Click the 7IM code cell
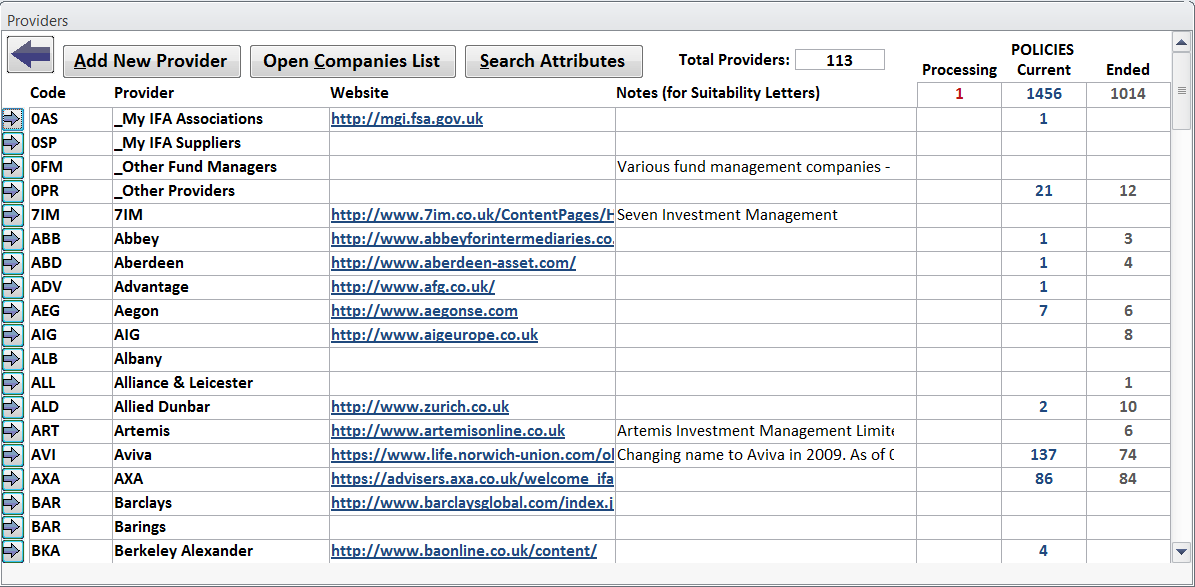The height and width of the screenshot is (587, 1195). (70, 215)
